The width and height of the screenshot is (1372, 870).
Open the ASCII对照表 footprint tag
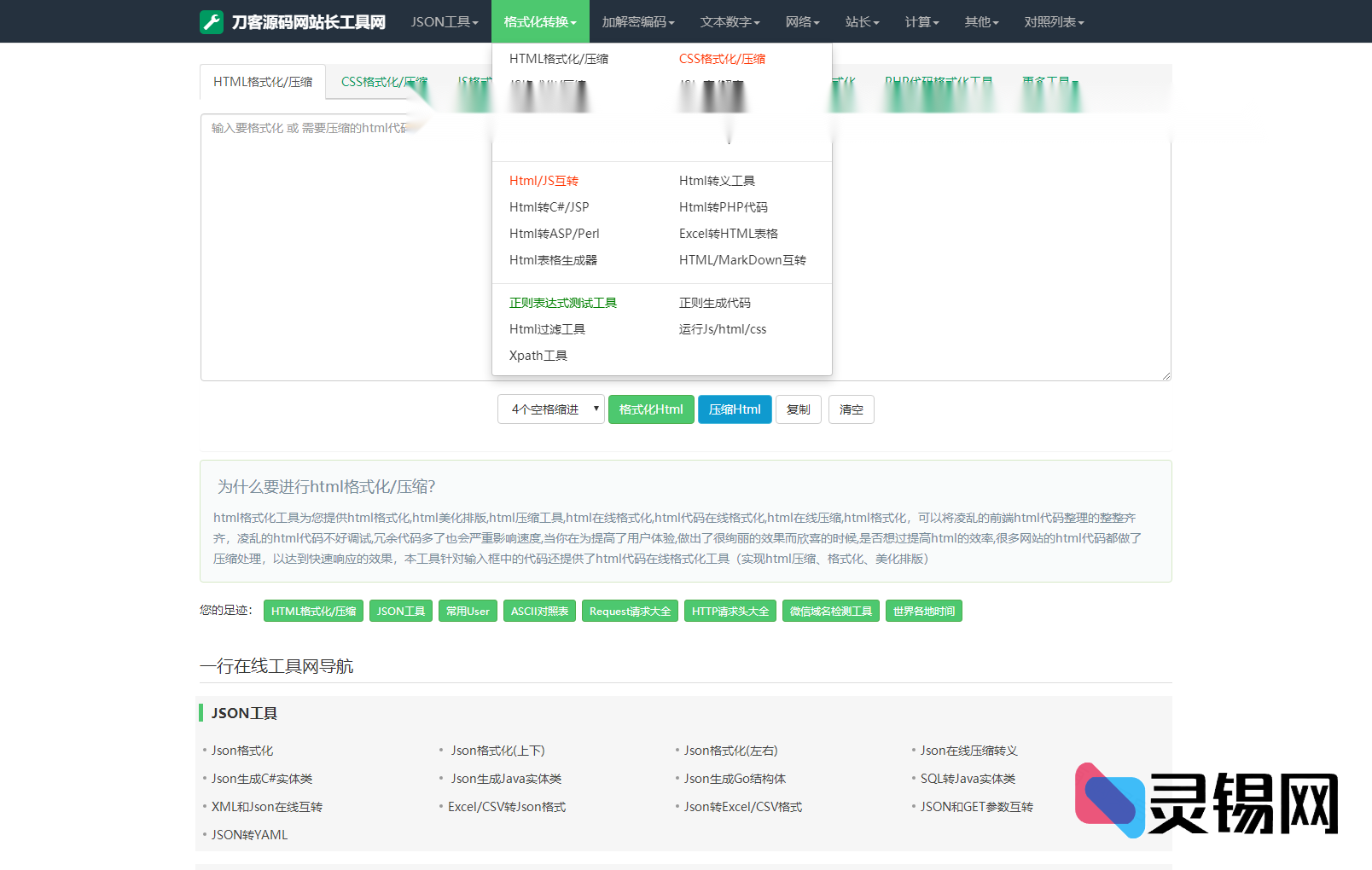(x=539, y=612)
